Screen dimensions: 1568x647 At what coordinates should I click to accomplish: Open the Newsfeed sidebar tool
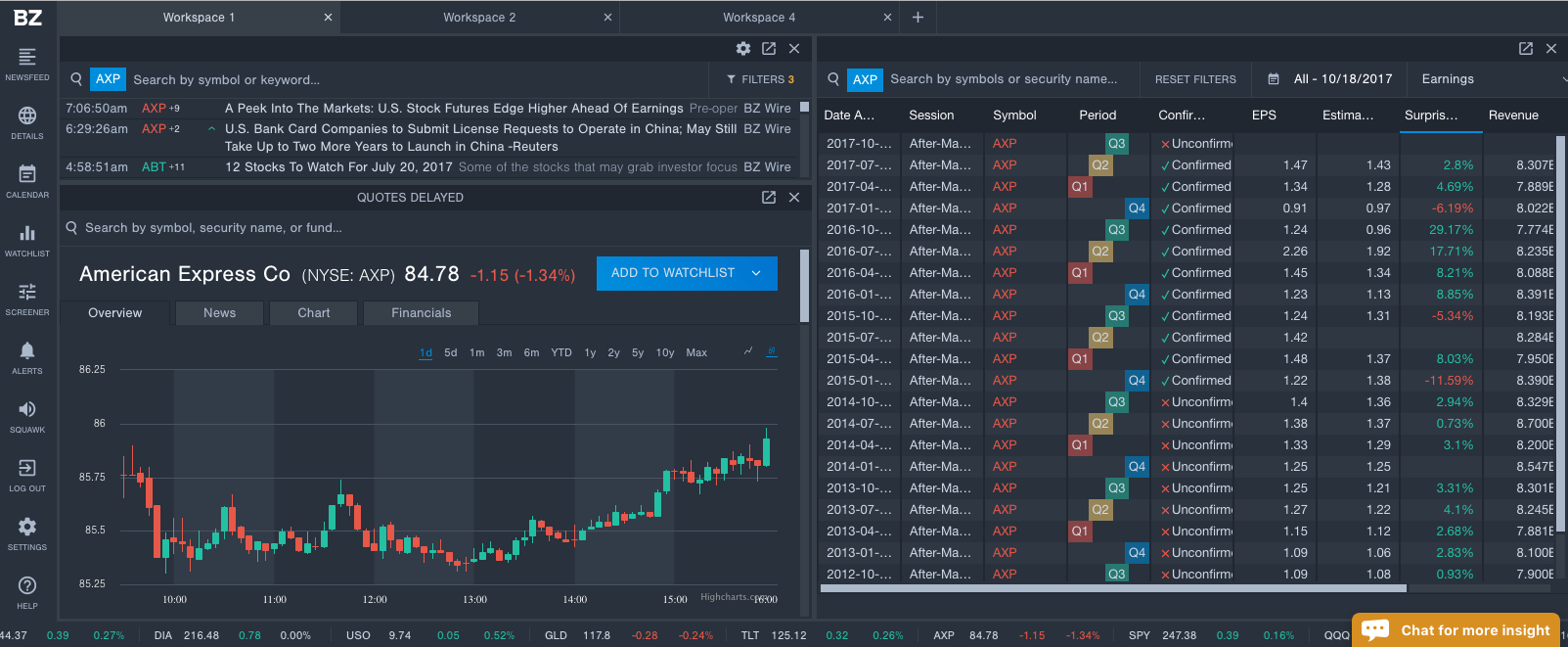pos(27,64)
